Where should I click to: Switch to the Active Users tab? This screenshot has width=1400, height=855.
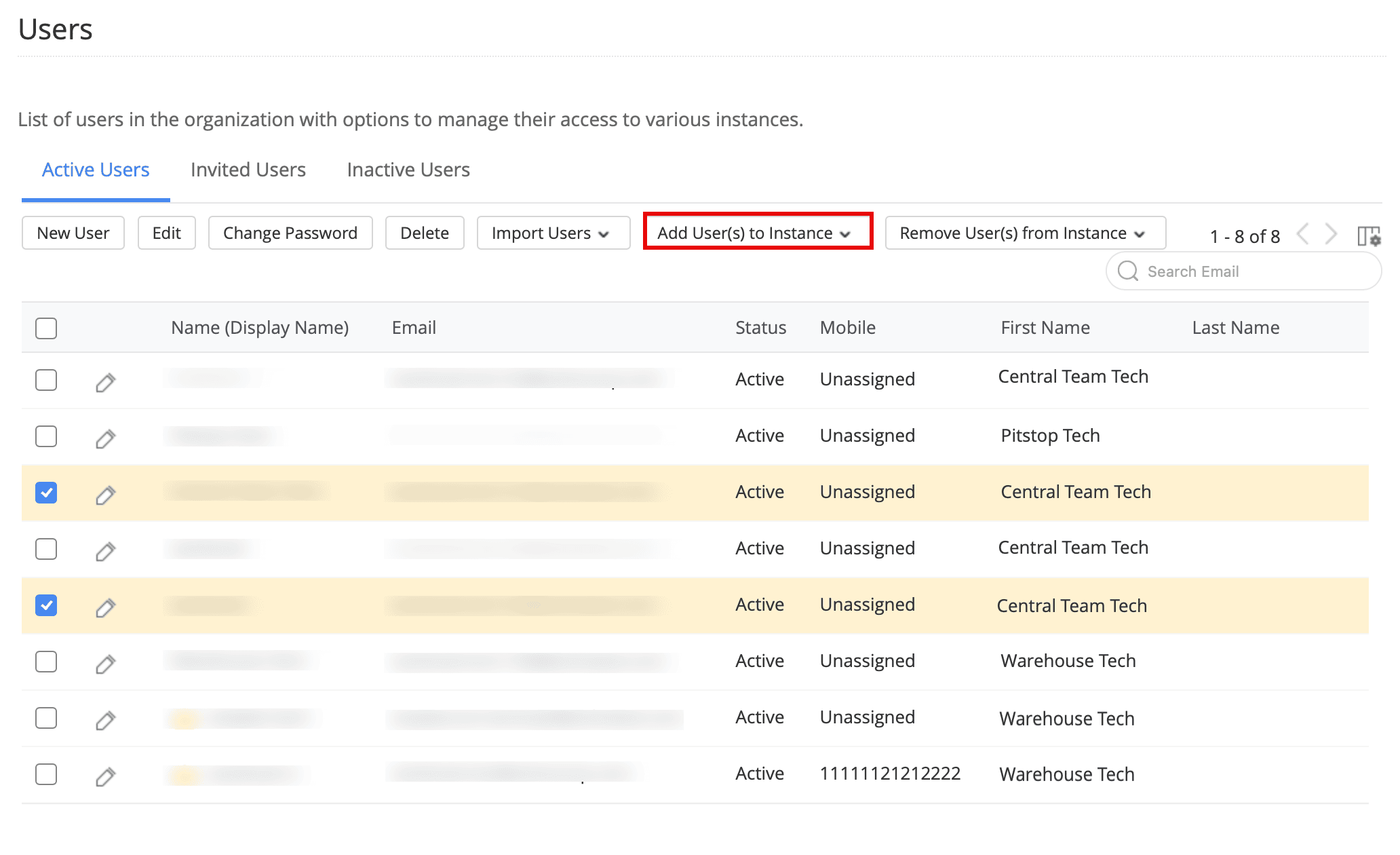96,170
